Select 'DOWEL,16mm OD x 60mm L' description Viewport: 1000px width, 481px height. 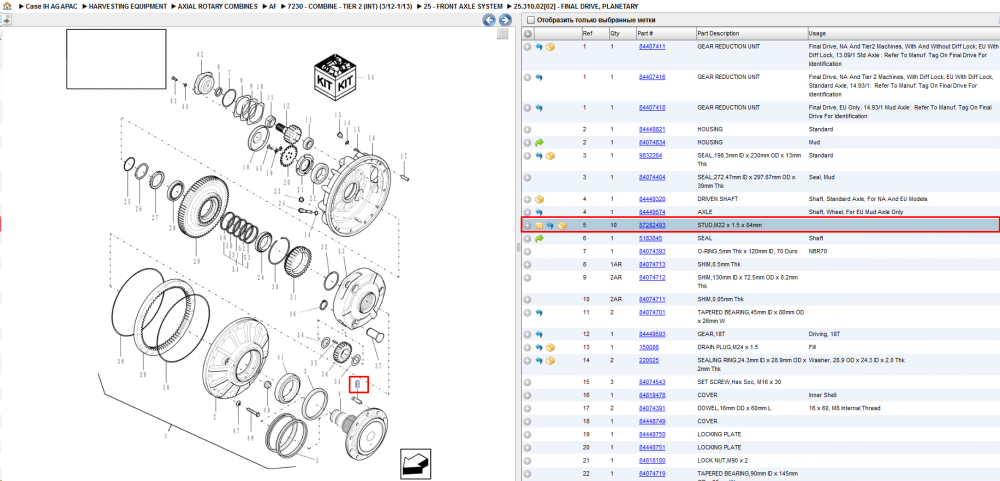coord(734,408)
